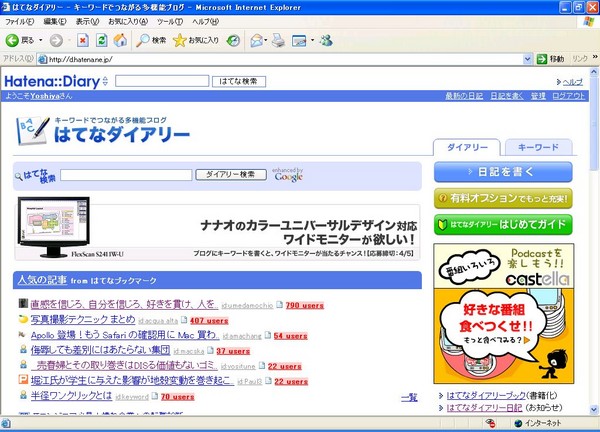Follow the 管理 link in header
Viewport: 600px width, 432px height.
pyautogui.click(x=538, y=96)
